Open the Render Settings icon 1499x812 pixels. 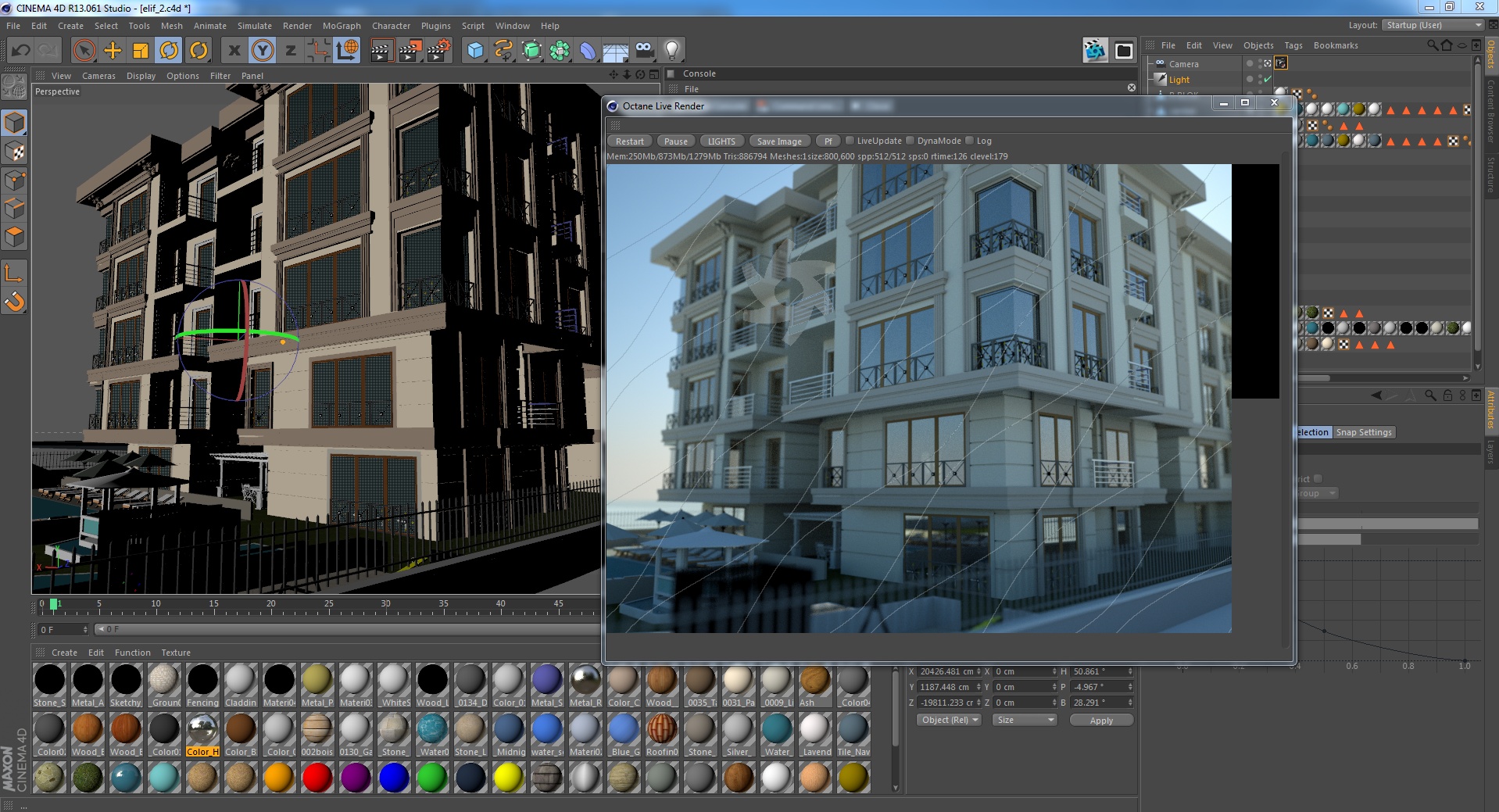pos(439,51)
